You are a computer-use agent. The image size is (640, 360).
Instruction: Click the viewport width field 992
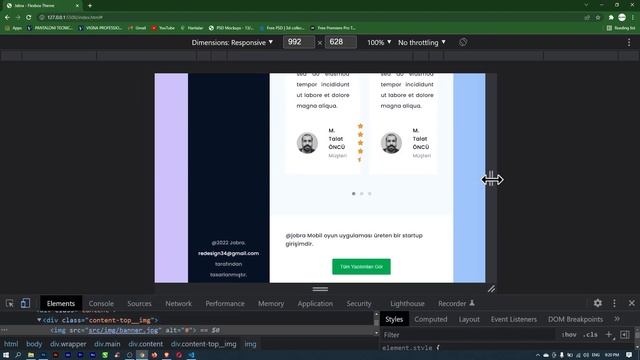coord(299,42)
